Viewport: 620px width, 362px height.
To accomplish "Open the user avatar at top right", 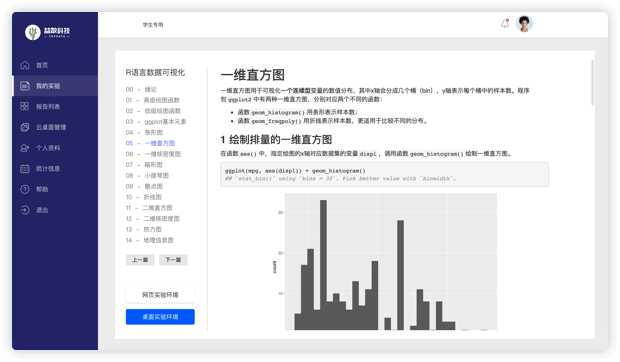I will [524, 24].
